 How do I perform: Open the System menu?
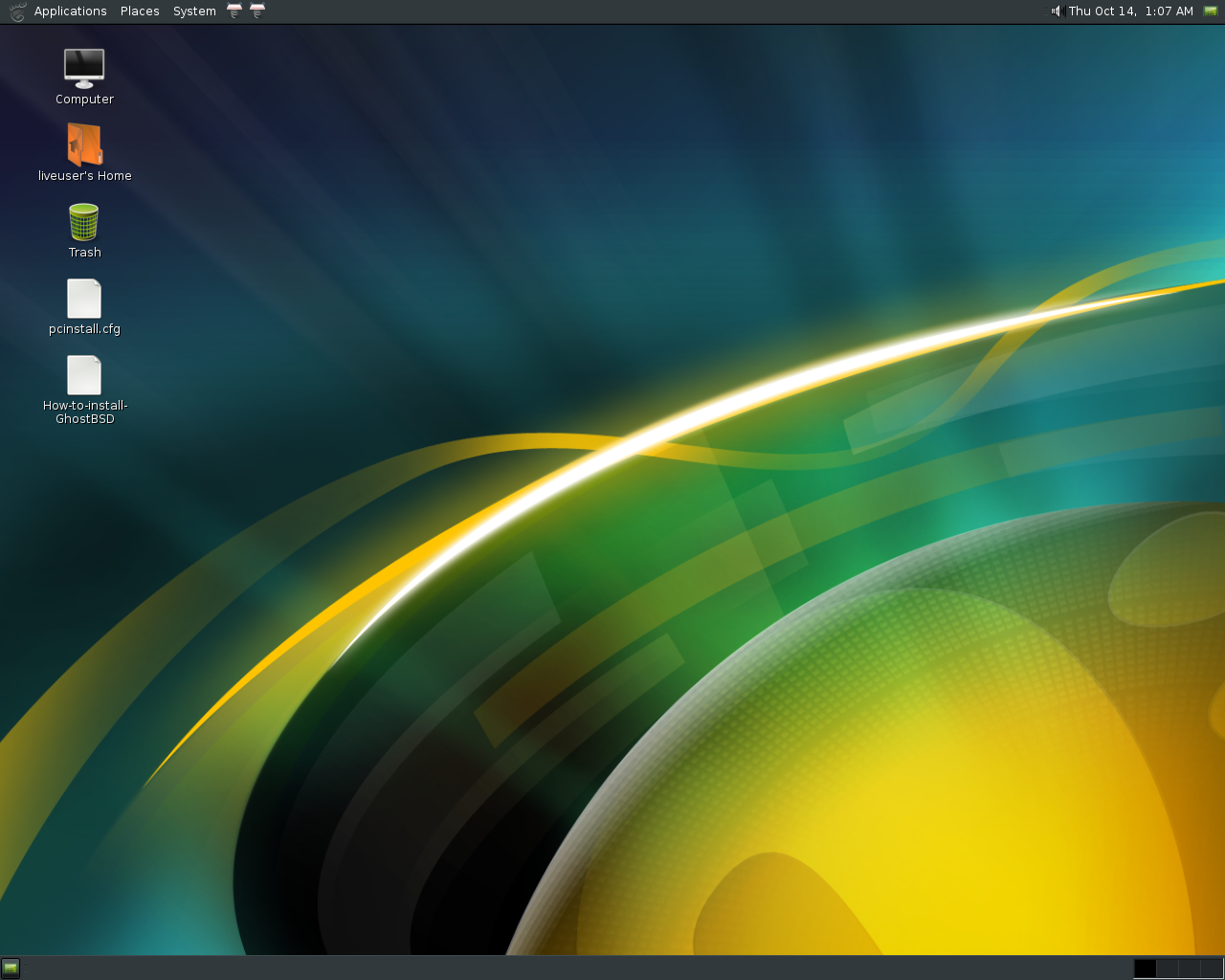tap(194, 11)
